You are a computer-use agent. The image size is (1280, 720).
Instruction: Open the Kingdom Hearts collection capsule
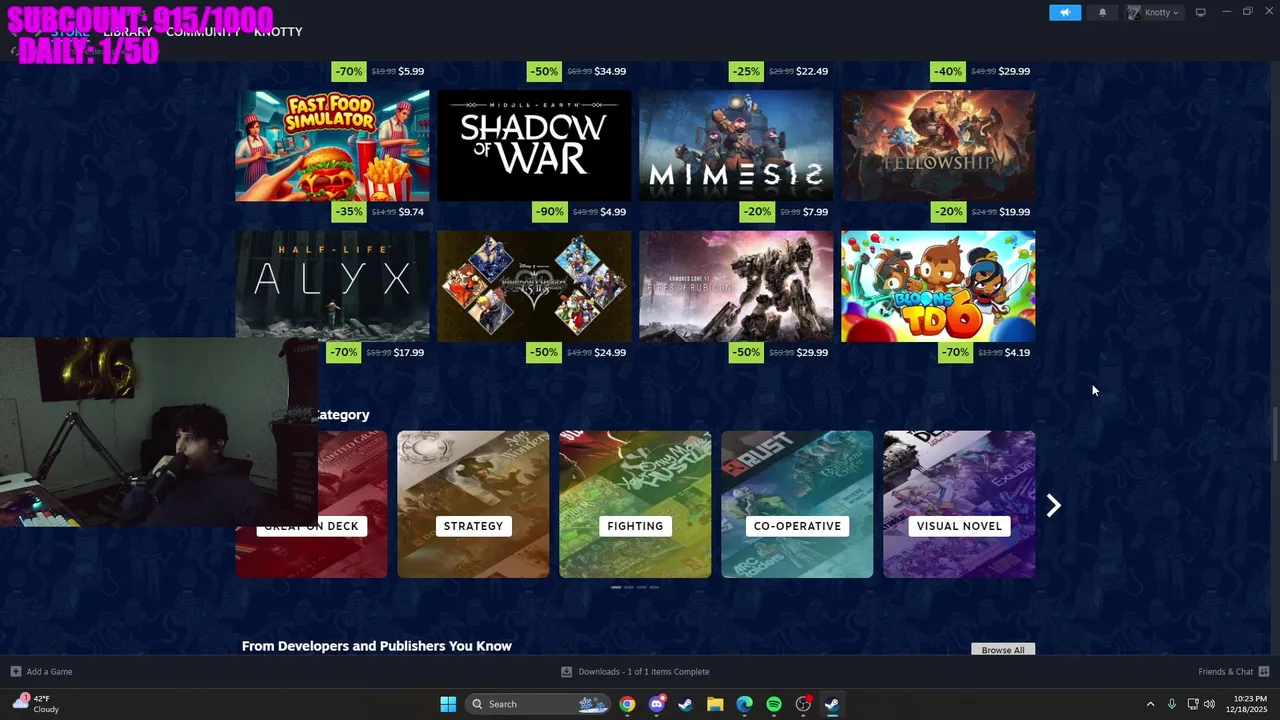pos(534,286)
